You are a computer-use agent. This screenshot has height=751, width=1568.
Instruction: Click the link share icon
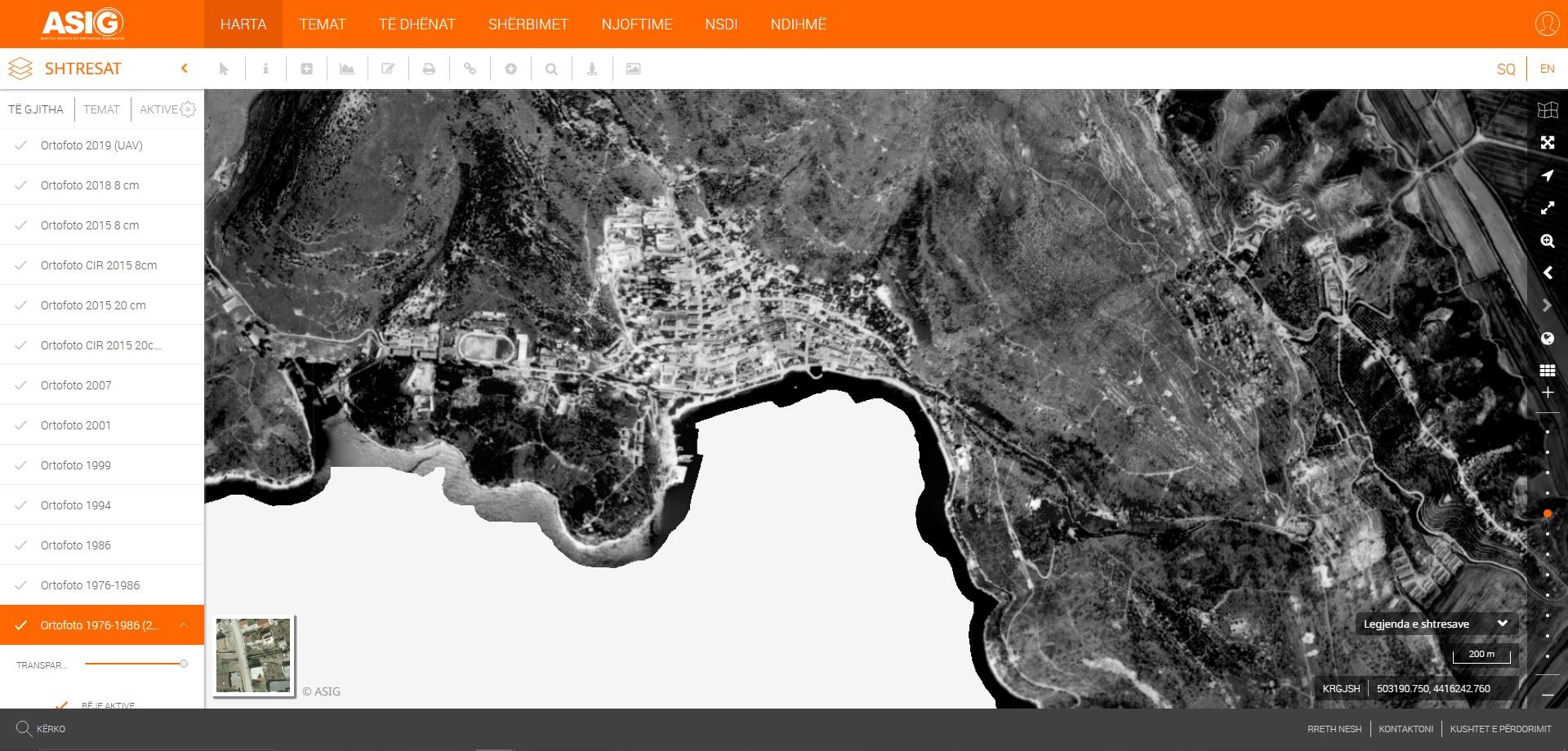click(470, 69)
